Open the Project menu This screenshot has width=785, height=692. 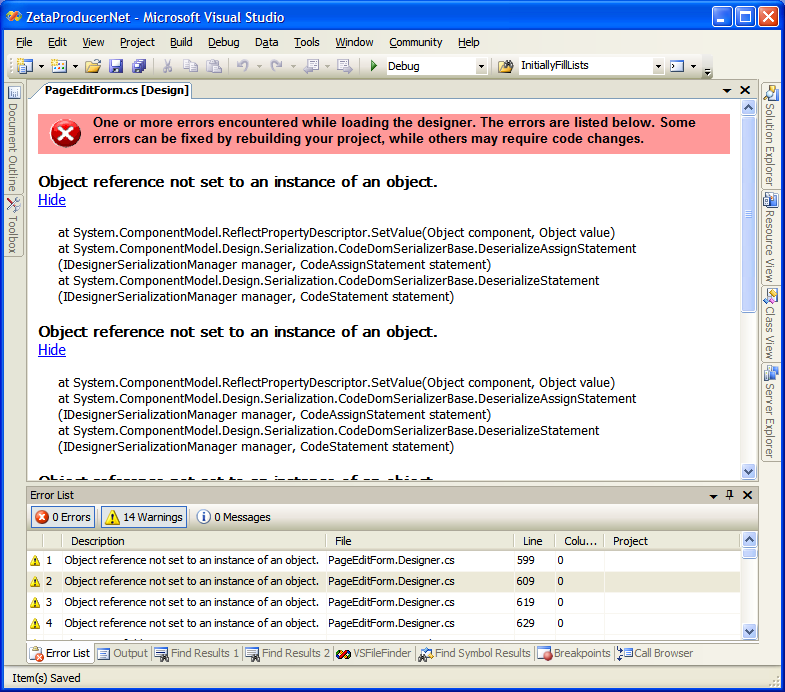pos(137,43)
